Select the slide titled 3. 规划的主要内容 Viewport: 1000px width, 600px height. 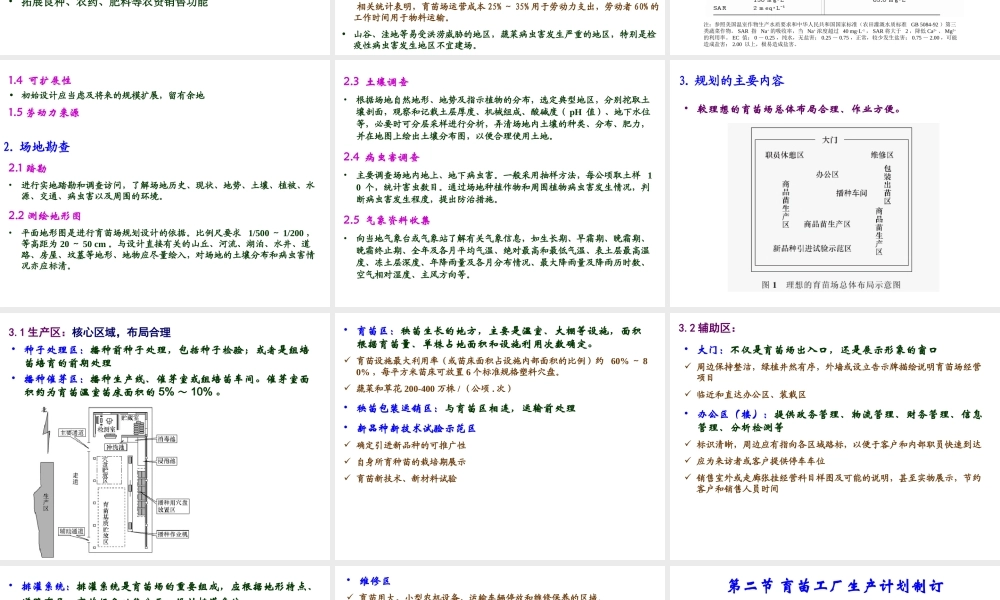click(x=731, y=81)
